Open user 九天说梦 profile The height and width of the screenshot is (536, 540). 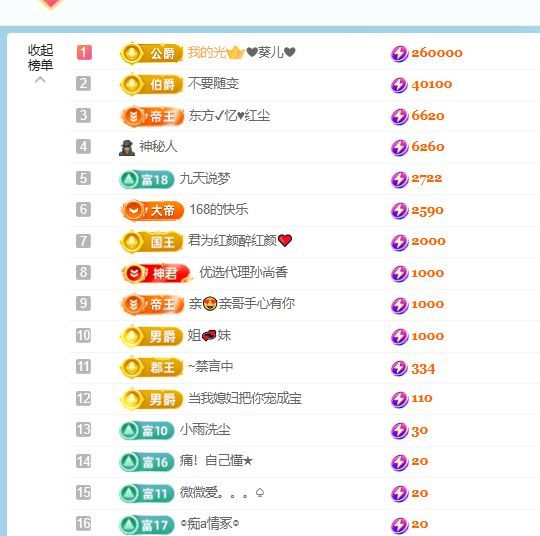(x=205, y=178)
